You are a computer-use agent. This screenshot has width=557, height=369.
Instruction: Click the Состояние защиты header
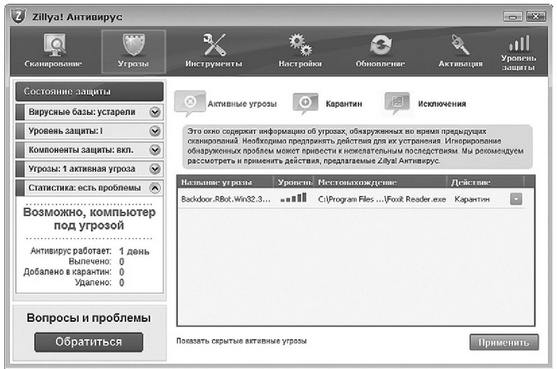click(90, 92)
